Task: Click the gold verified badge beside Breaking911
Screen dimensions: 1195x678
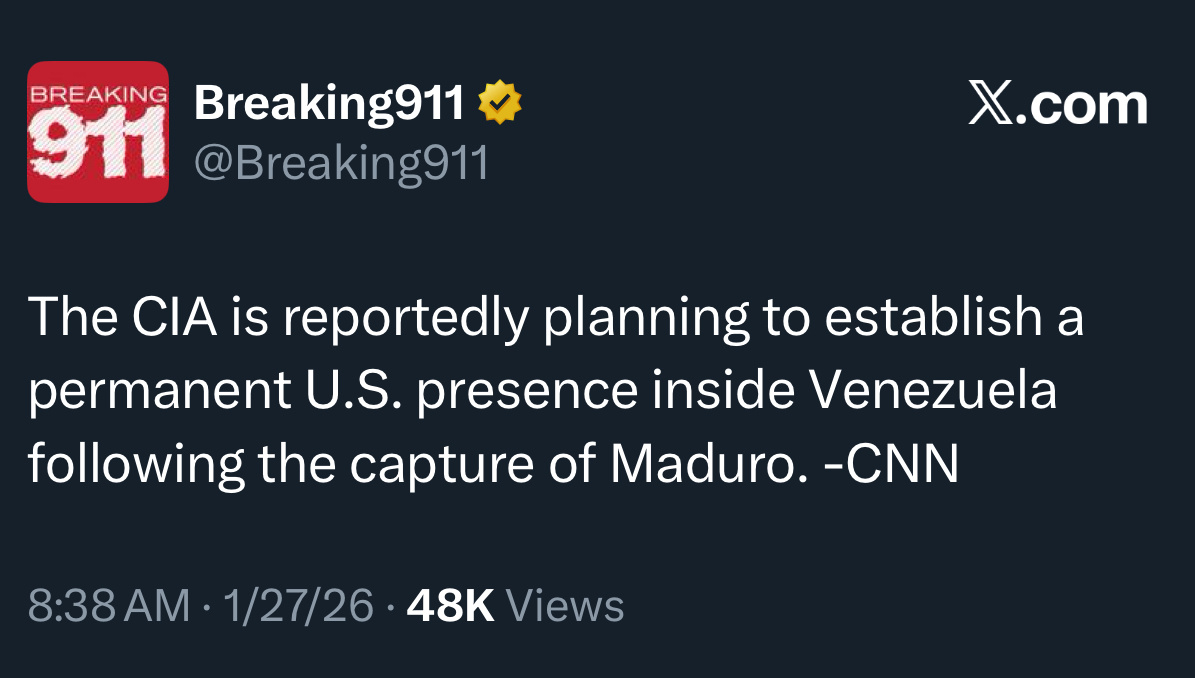Action: (x=501, y=103)
